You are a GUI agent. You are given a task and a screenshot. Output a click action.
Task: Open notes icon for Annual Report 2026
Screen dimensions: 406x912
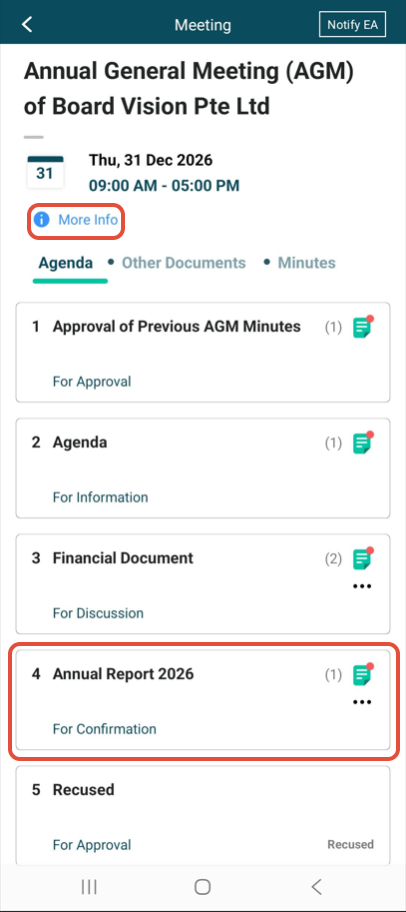[362, 675]
